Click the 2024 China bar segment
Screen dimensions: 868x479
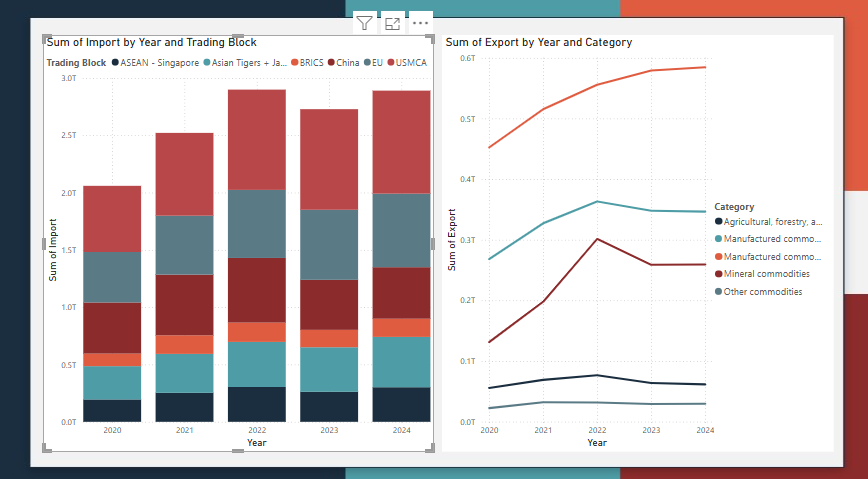tap(401, 293)
